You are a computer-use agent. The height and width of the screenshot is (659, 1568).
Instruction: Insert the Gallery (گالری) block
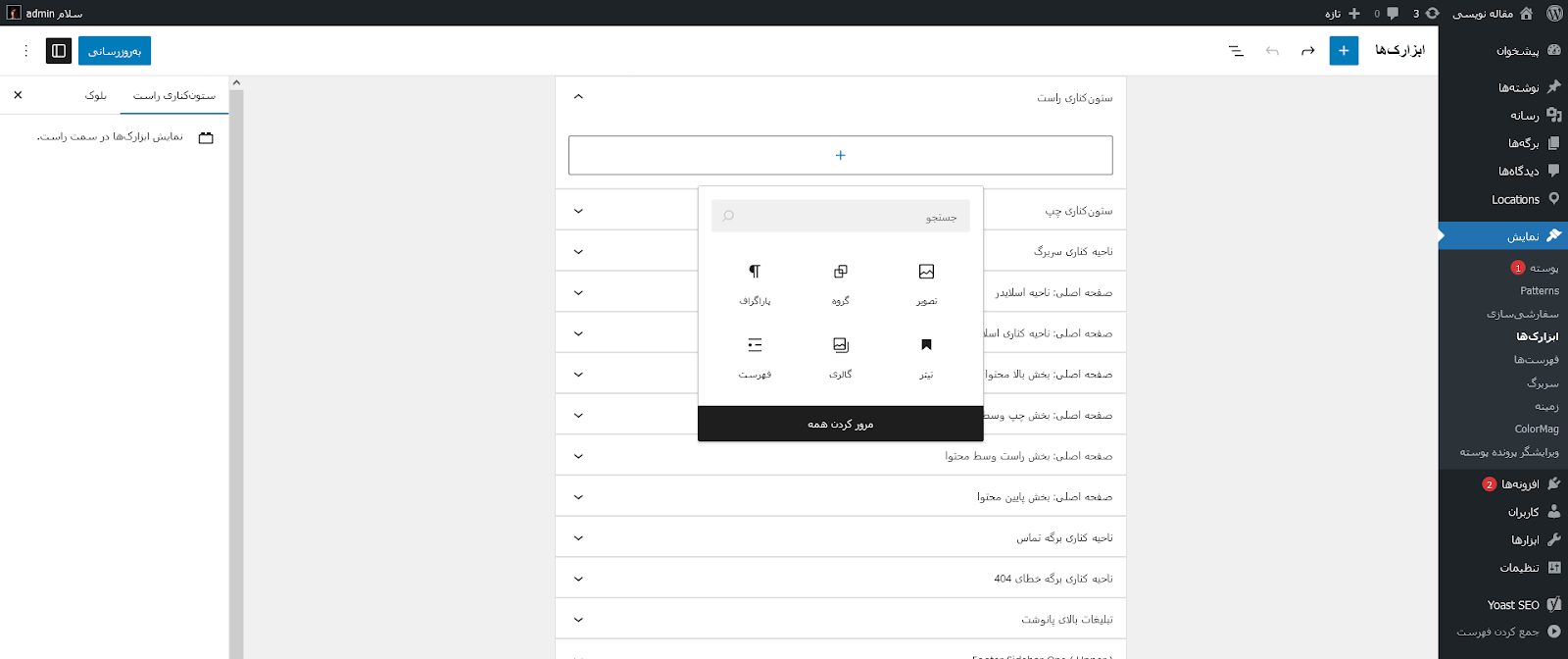840,358
